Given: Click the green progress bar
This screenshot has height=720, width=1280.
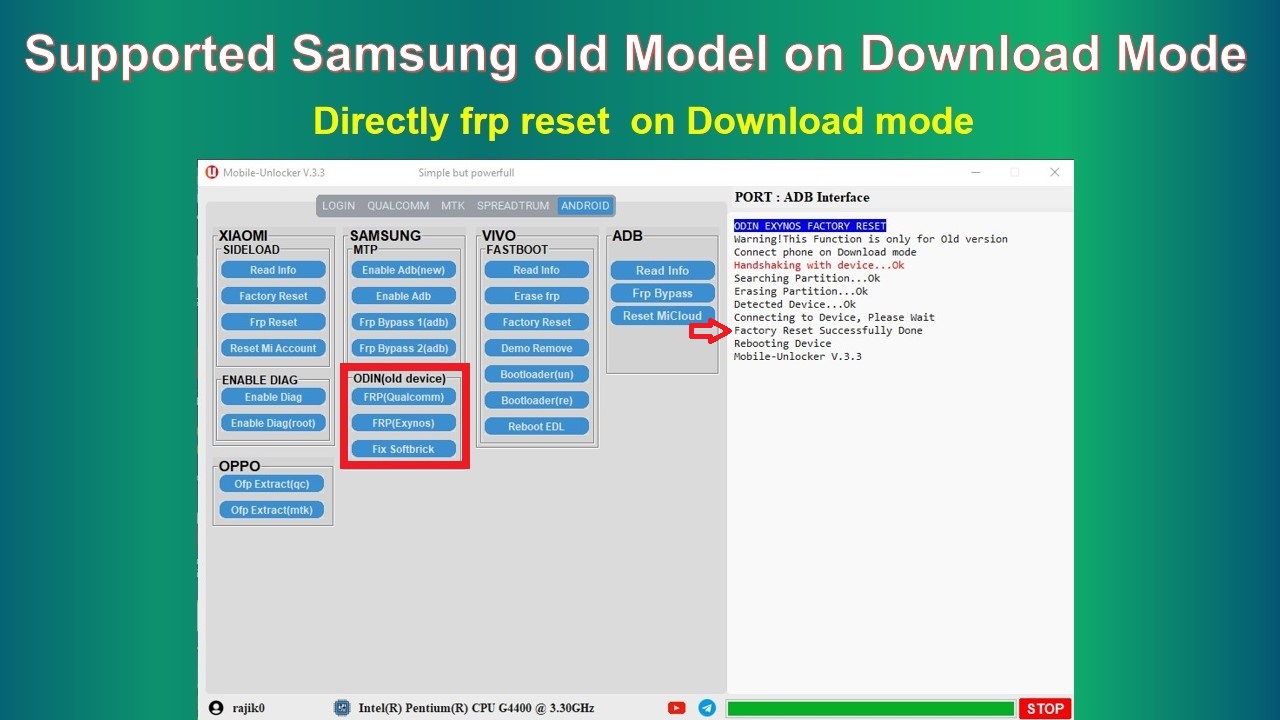Looking at the screenshot, I should [871, 709].
